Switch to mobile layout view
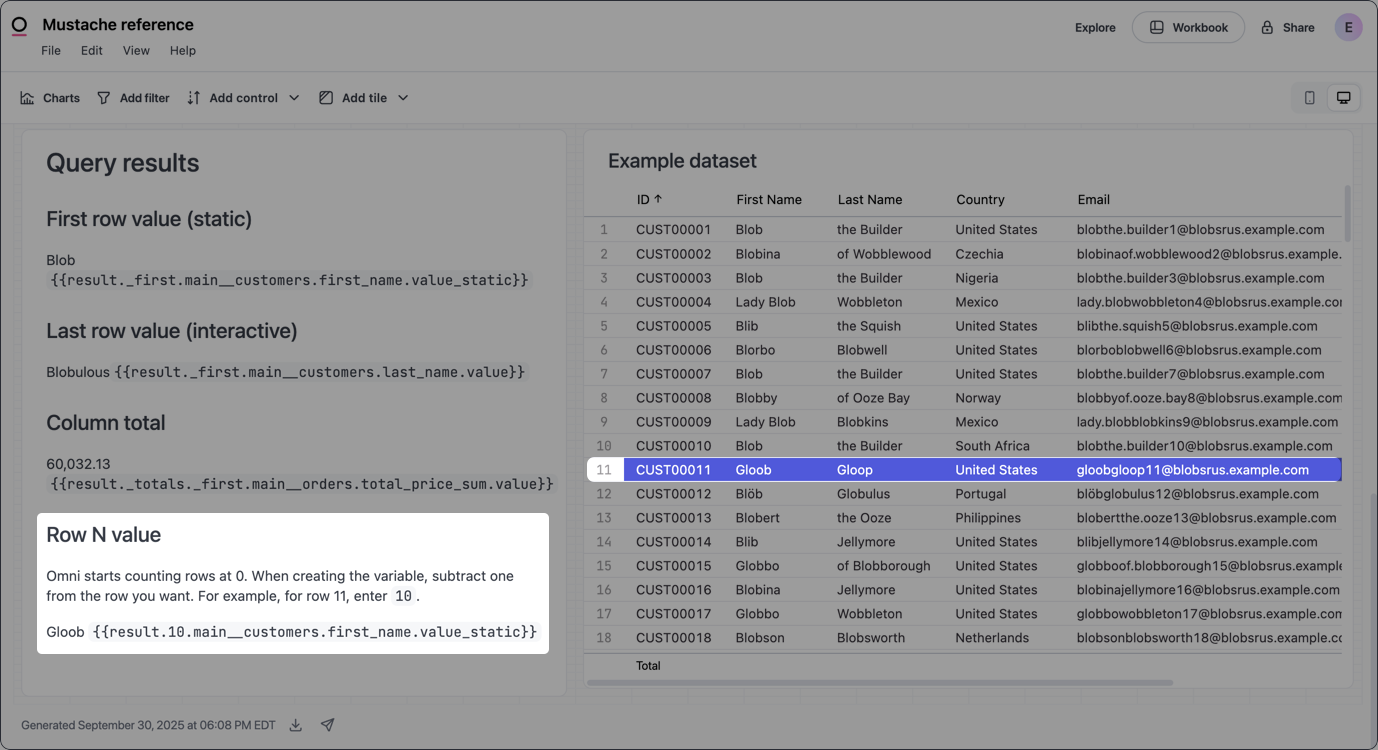The width and height of the screenshot is (1378, 750). (x=1309, y=98)
